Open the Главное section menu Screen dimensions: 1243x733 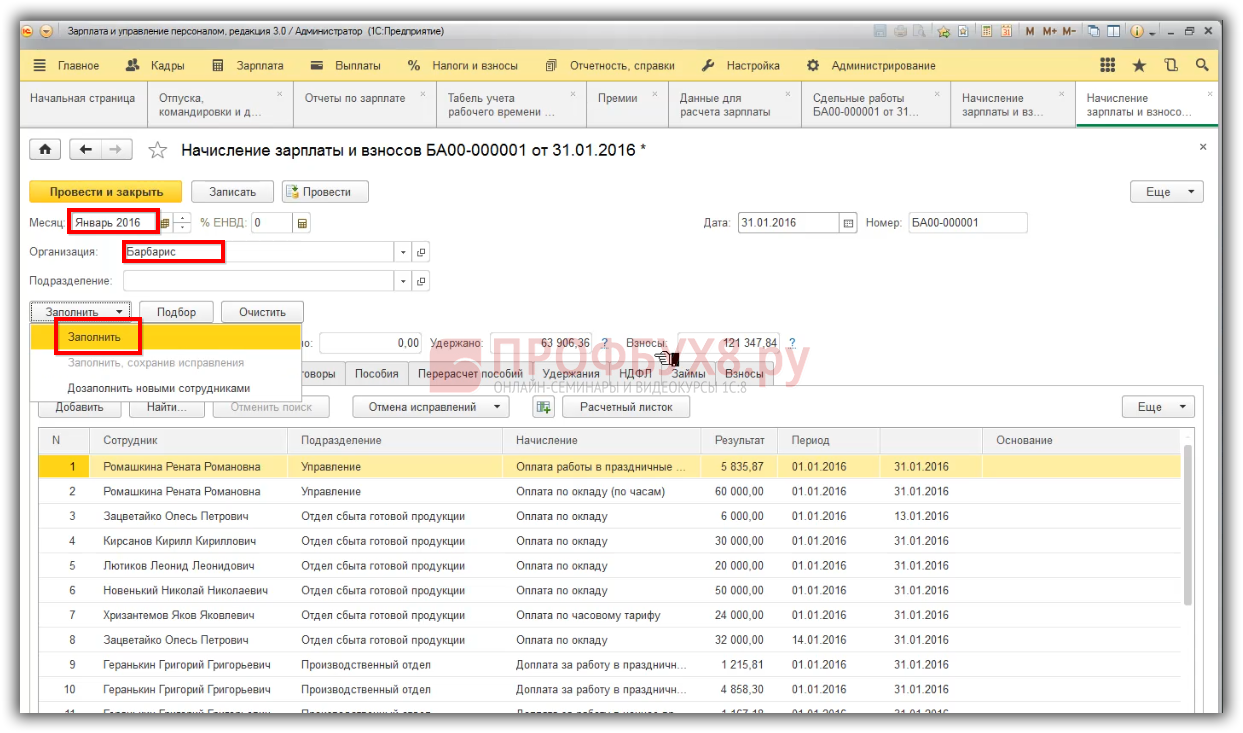pyautogui.click(x=67, y=66)
